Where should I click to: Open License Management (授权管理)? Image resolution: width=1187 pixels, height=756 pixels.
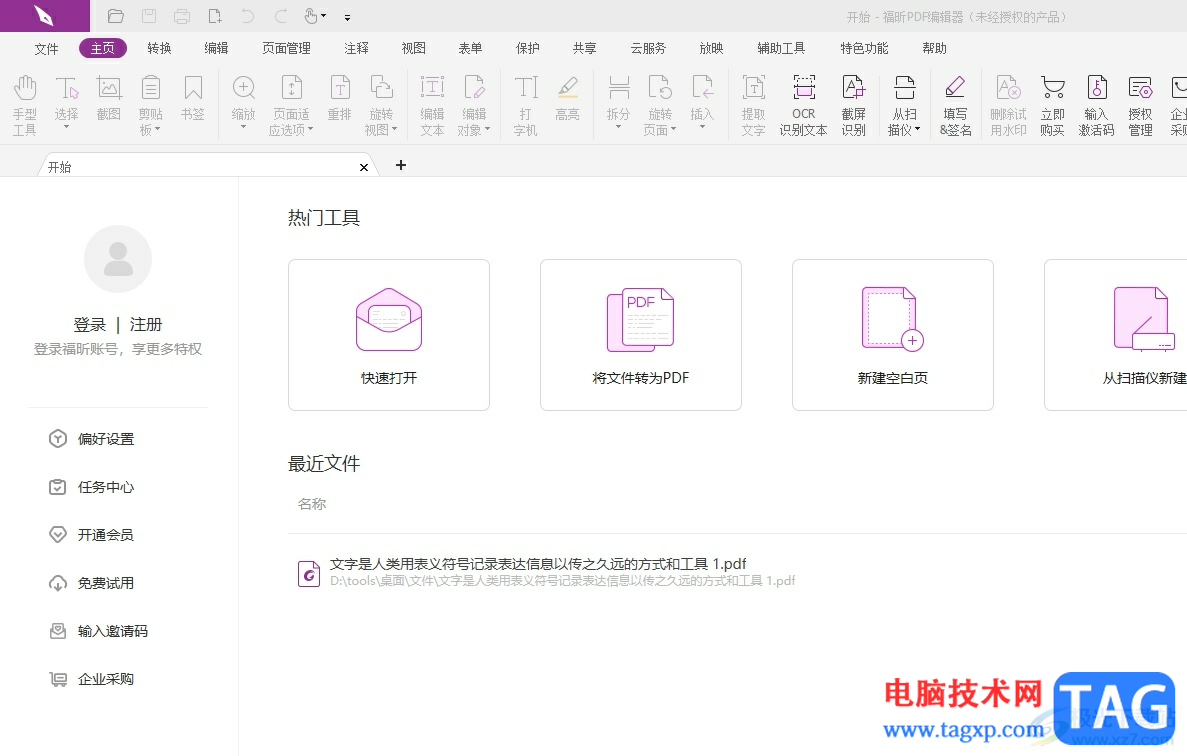(x=1140, y=105)
